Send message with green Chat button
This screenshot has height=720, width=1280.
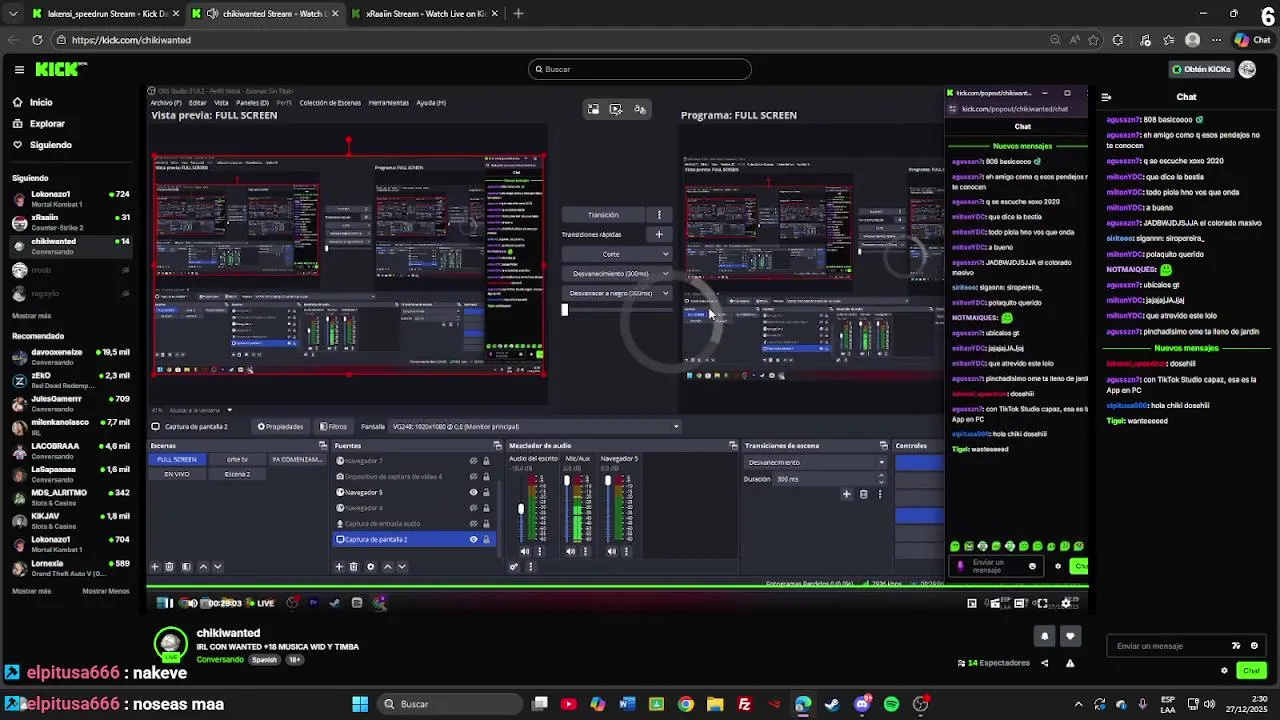pos(1251,671)
